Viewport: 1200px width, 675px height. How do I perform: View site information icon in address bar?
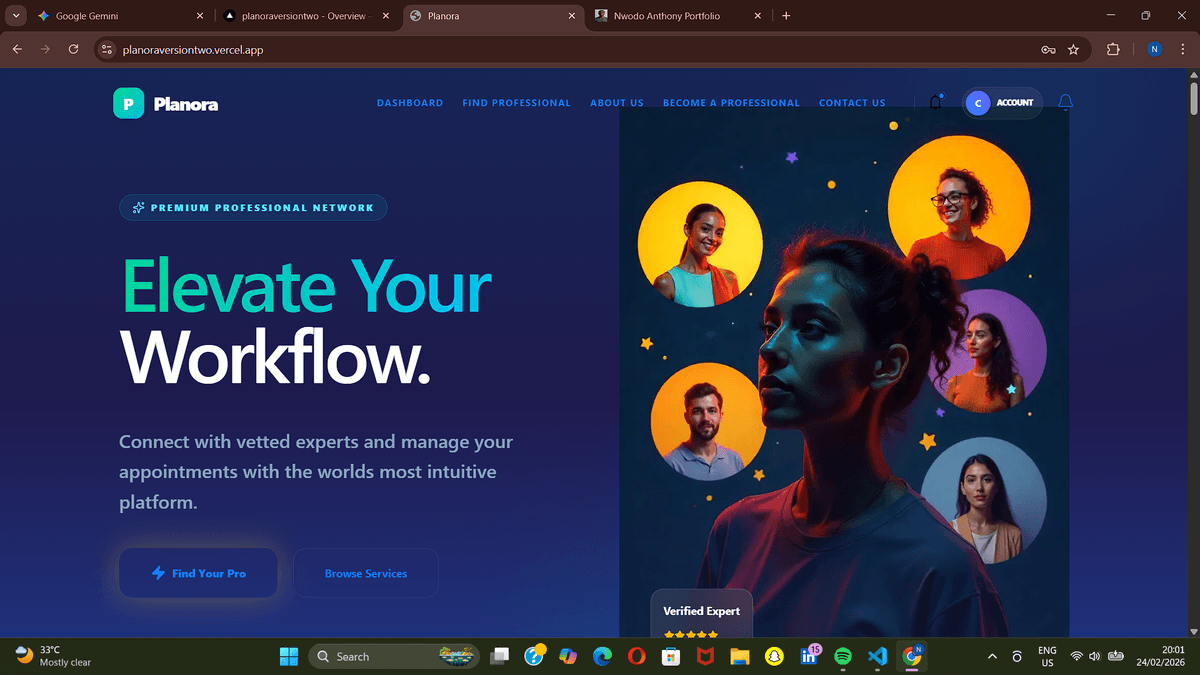(x=108, y=49)
